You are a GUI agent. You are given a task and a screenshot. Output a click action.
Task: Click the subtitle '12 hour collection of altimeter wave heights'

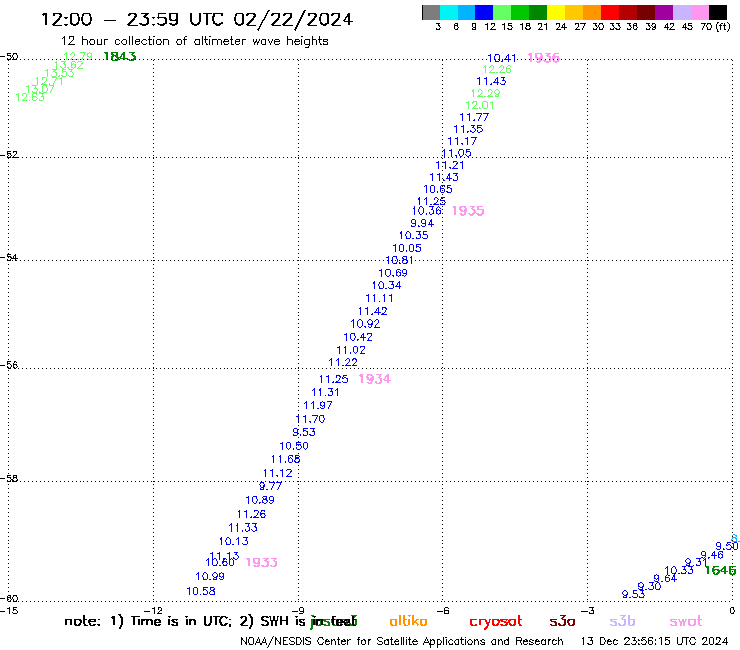pyautogui.click(x=194, y=42)
